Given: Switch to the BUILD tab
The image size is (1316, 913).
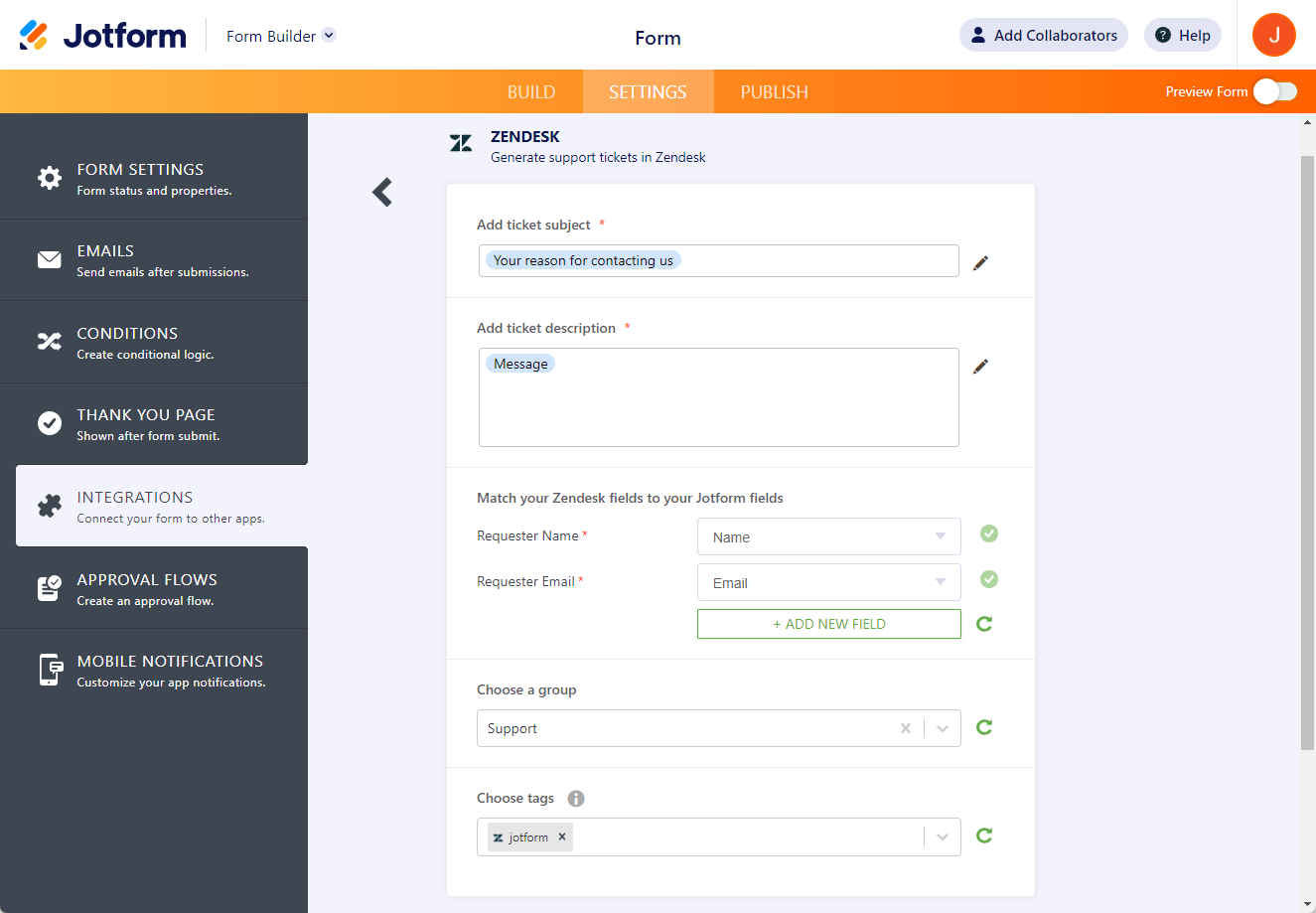Looking at the screenshot, I should click(531, 92).
